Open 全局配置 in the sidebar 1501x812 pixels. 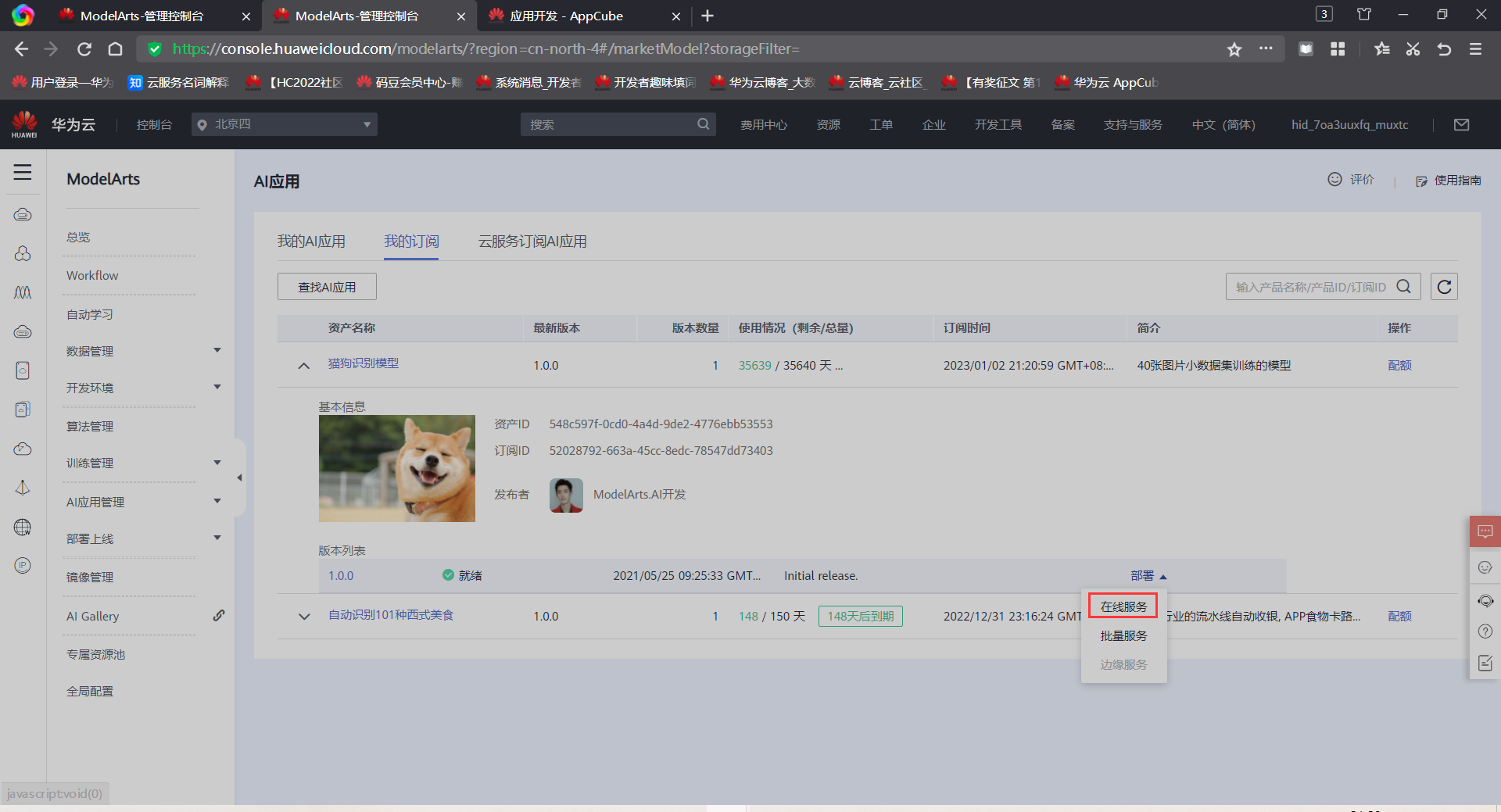tap(90, 691)
